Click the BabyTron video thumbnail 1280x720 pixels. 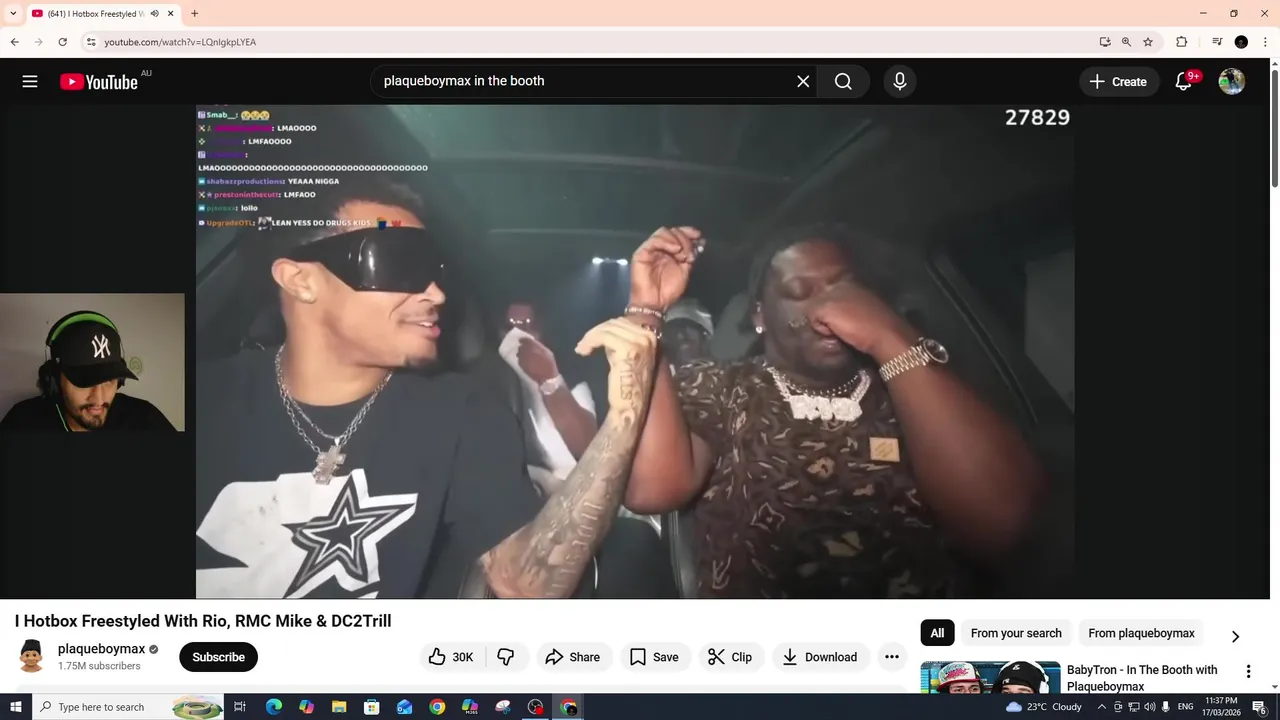pyautogui.click(x=990, y=677)
